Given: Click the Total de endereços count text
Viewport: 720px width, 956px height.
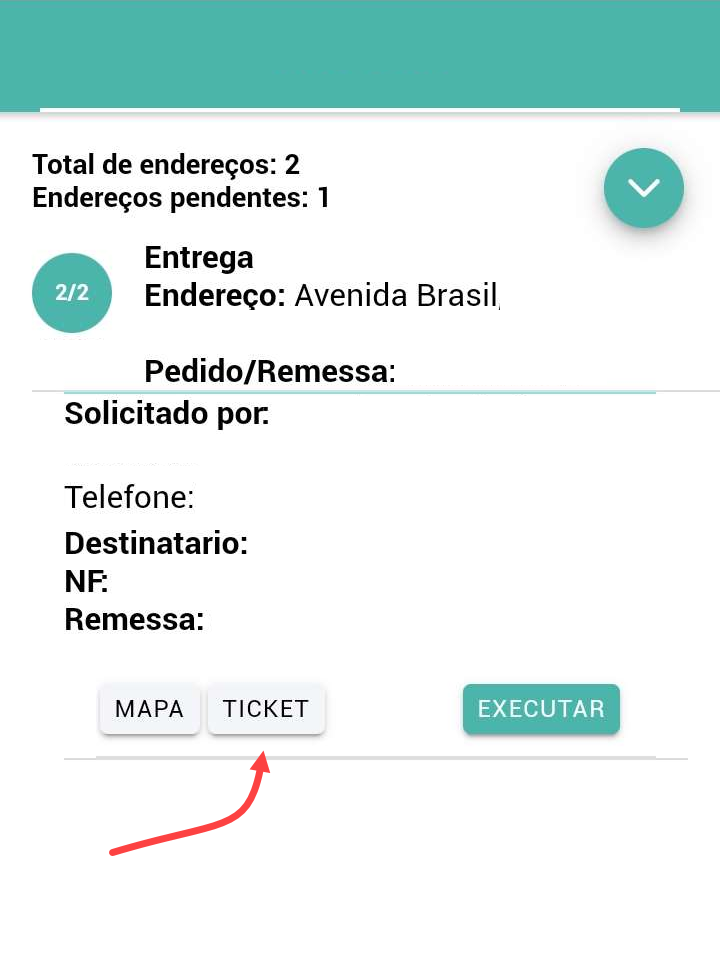Looking at the screenshot, I should click(166, 164).
